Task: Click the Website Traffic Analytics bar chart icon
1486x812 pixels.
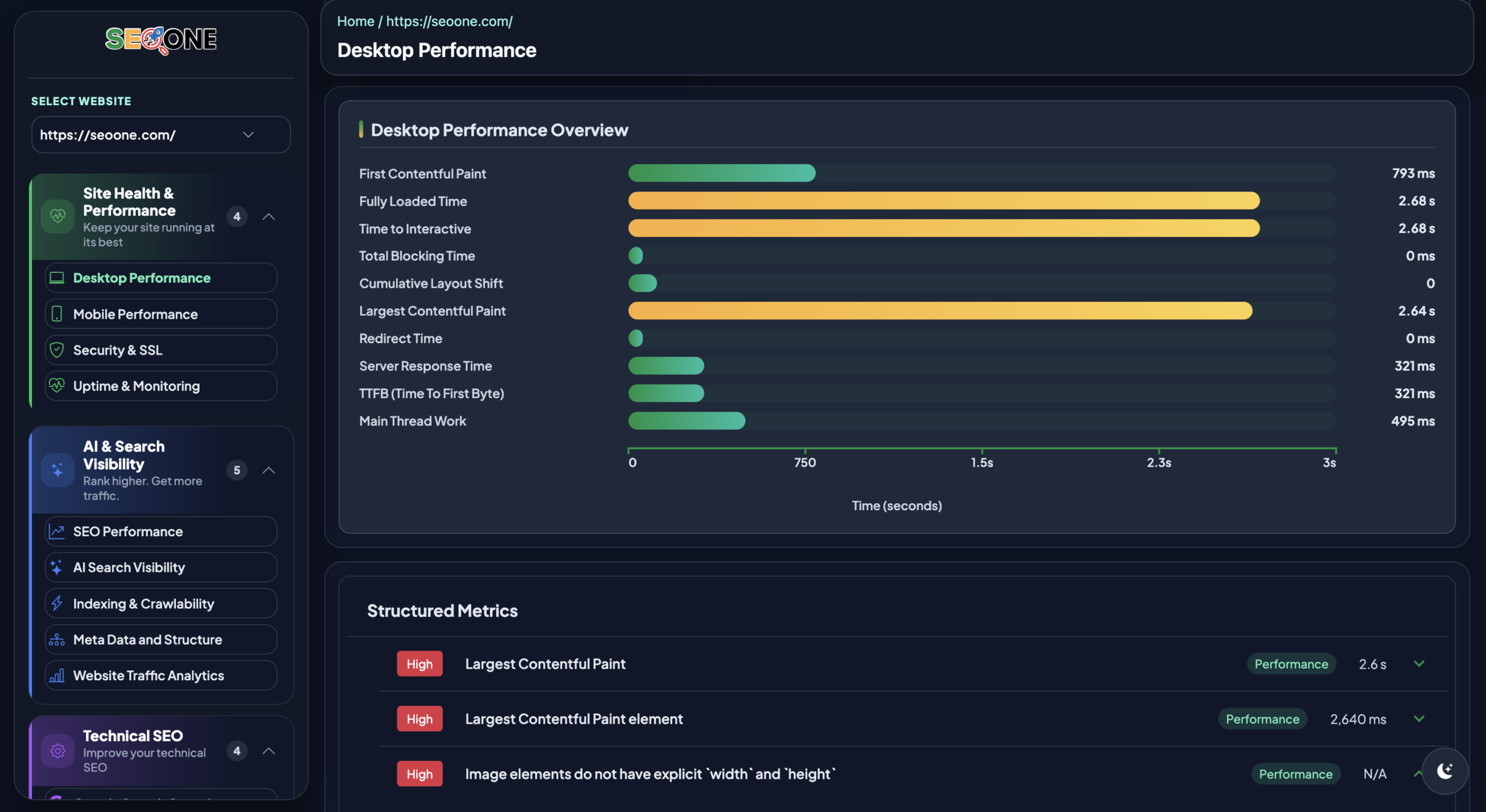Action: [x=57, y=676]
